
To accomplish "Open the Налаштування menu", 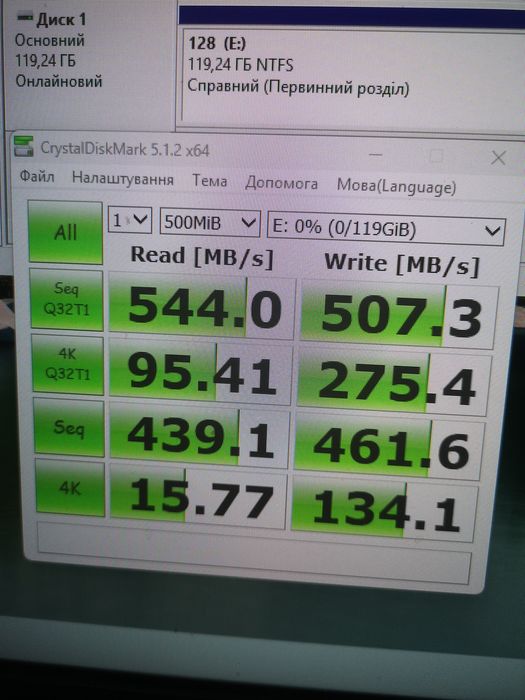I will [x=123, y=179].
